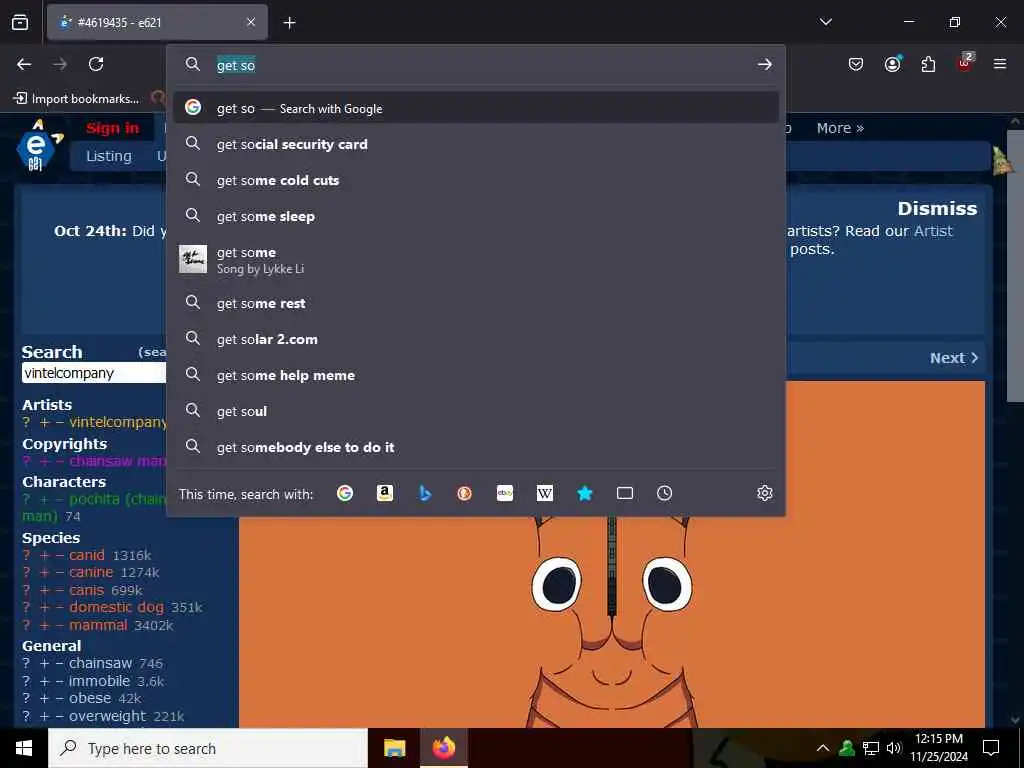
Task: Search this time with Wikipedia icon
Action: click(545, 493)
